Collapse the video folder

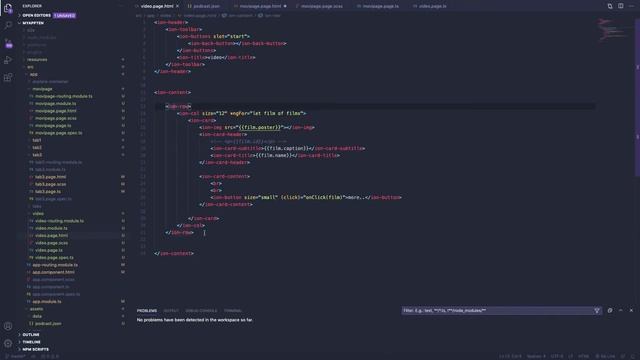click(38, 213)
